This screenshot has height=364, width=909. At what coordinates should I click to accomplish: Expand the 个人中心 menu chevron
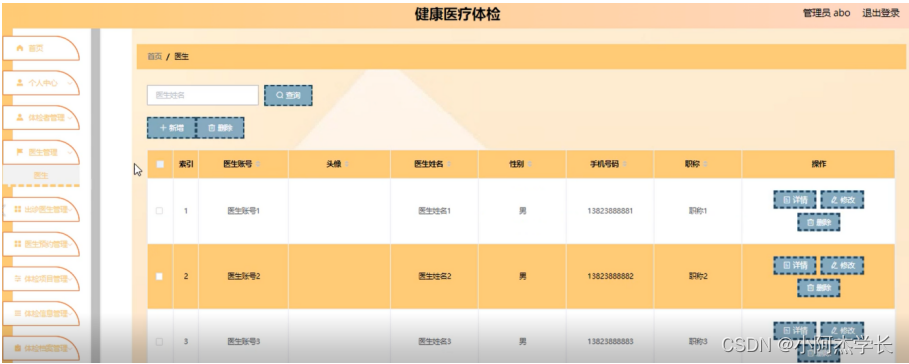tap(70, 83)
